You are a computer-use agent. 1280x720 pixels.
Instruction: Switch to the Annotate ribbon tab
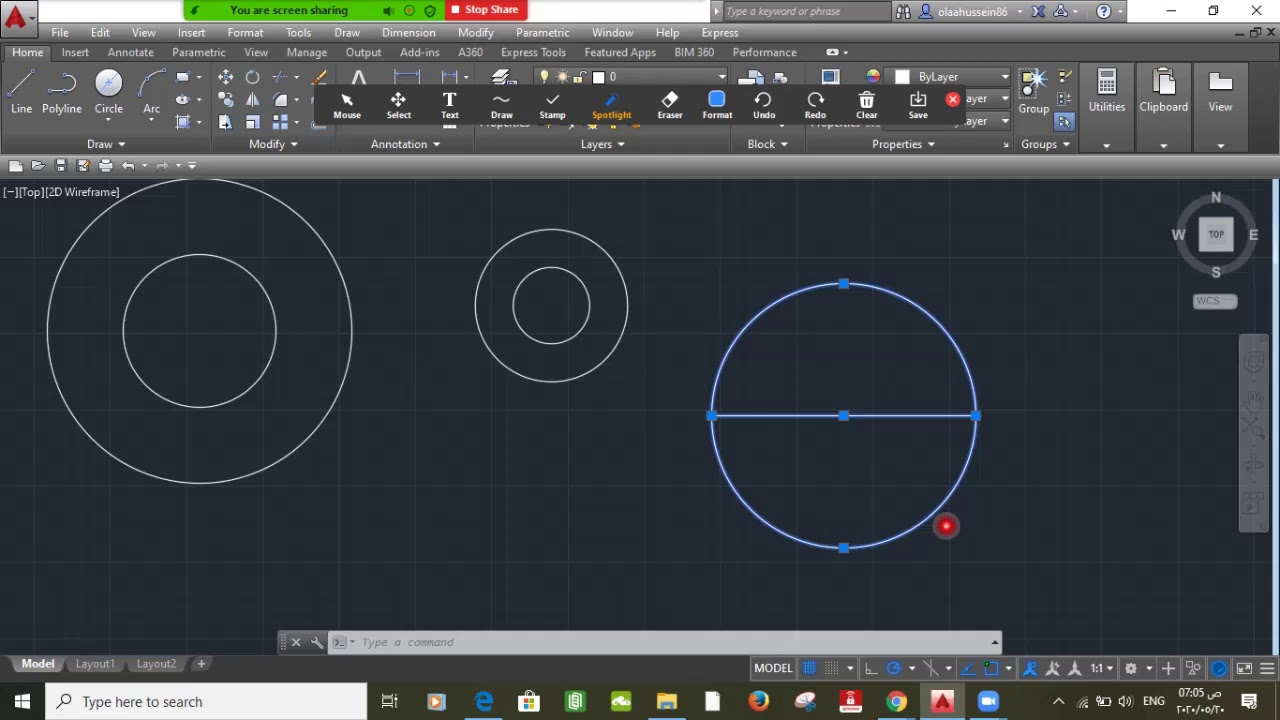click(131, 52)
